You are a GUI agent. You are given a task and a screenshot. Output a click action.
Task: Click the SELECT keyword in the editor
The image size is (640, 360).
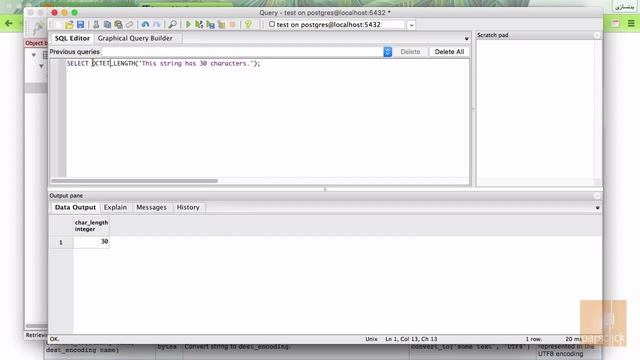tap(78, 63)
